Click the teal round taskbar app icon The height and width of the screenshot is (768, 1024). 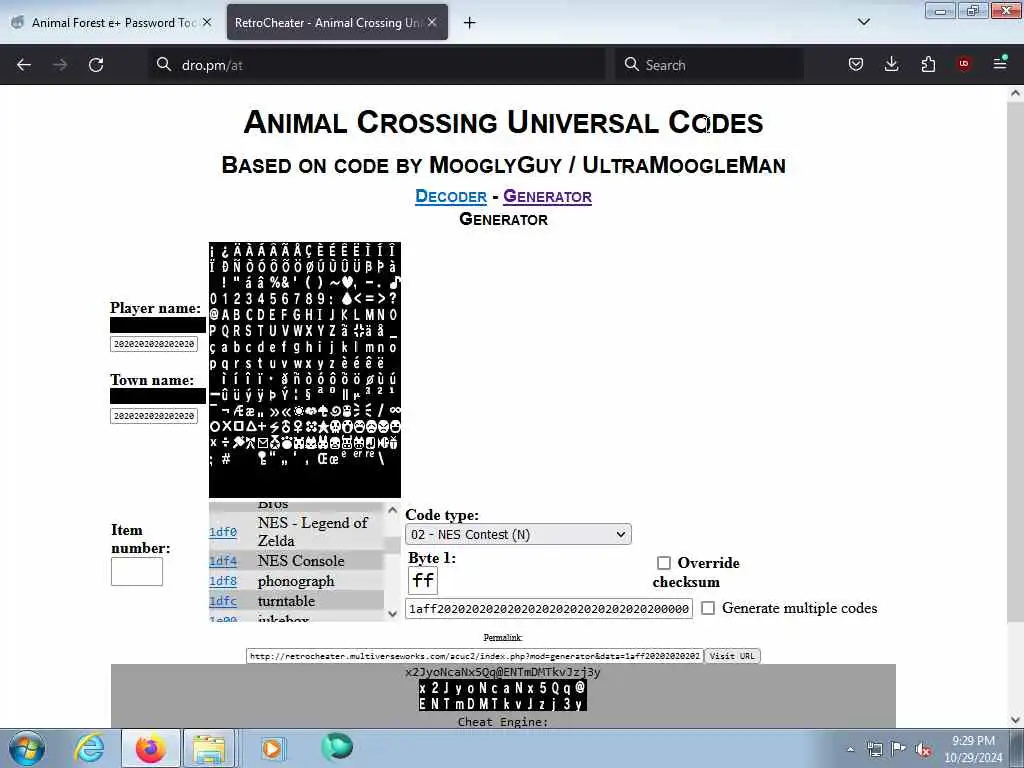coord(337,747)
